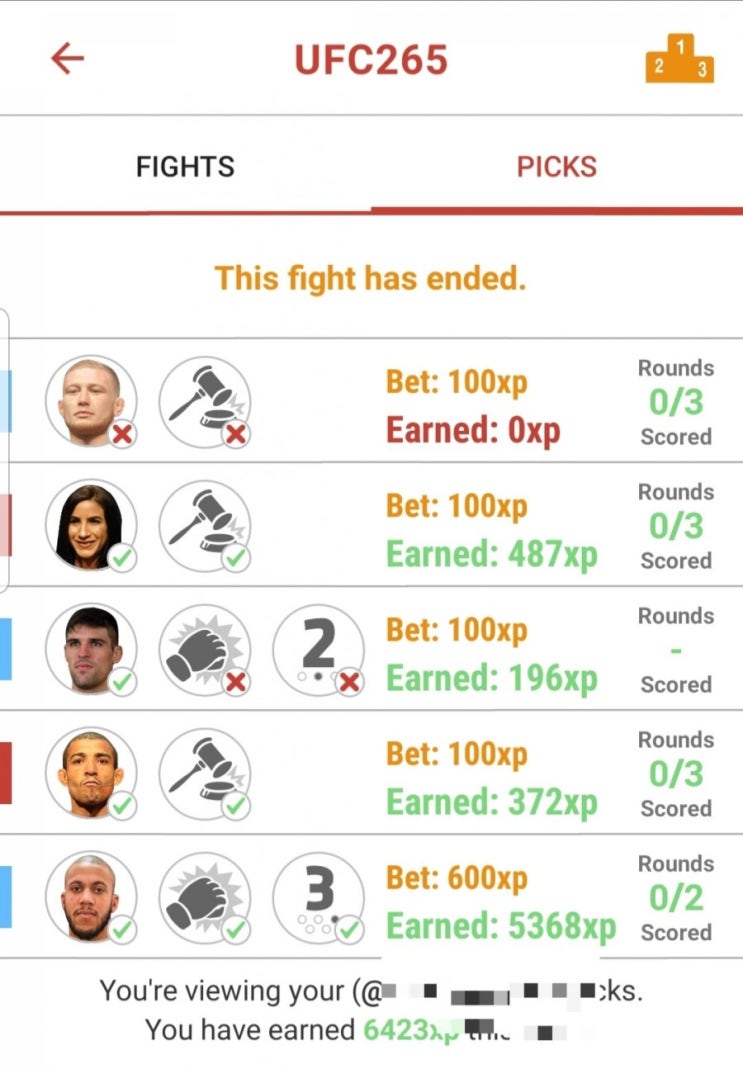Tap the knockout glove icon in third pick
The image size is (743, 1069).
(205, 650)
